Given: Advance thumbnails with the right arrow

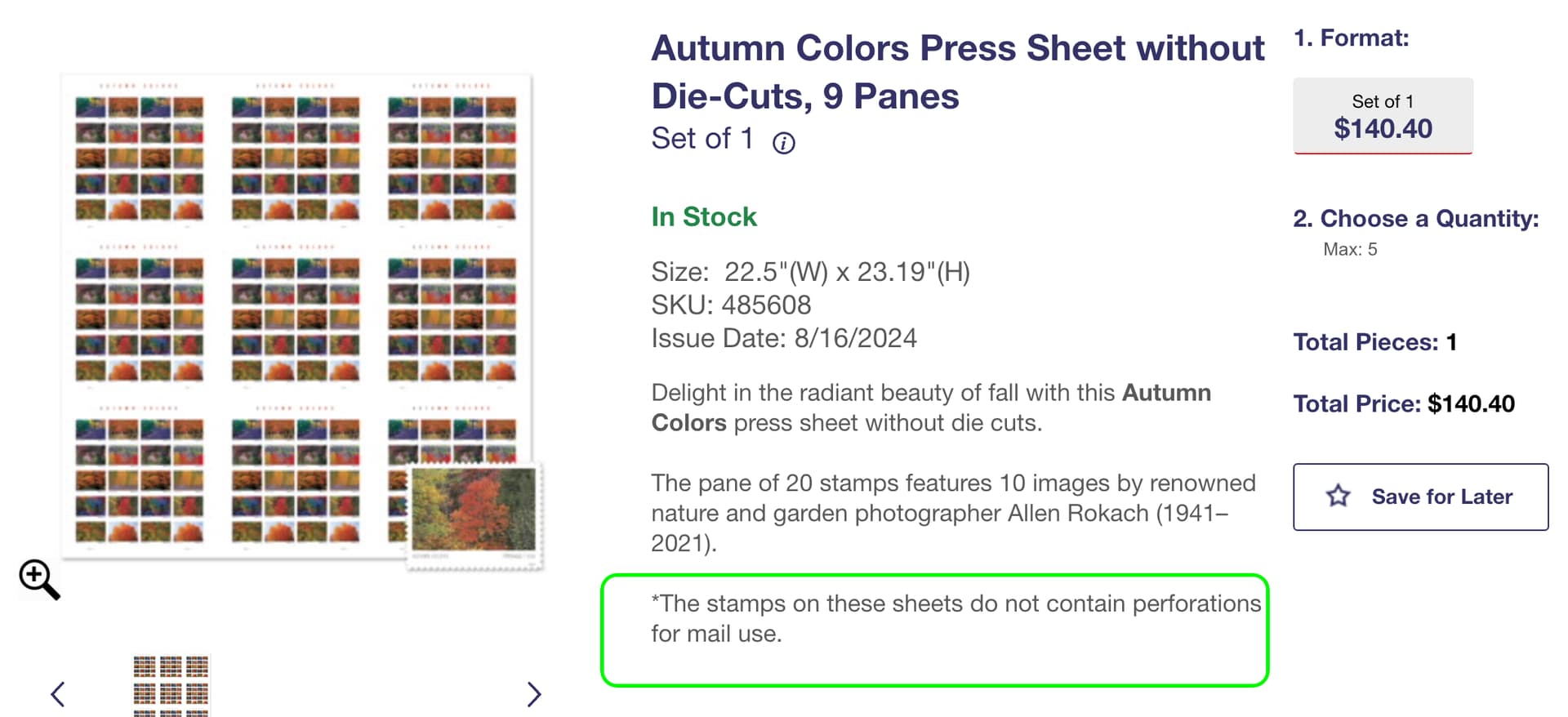Looking at the screenshot, I should click(533, 694).
